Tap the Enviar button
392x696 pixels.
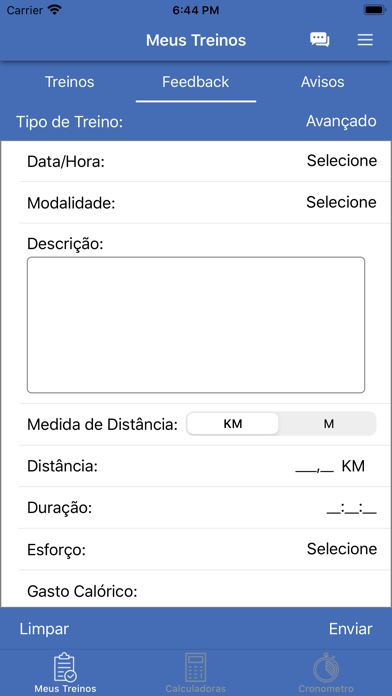pyautogui.click(x=351, y=629)
